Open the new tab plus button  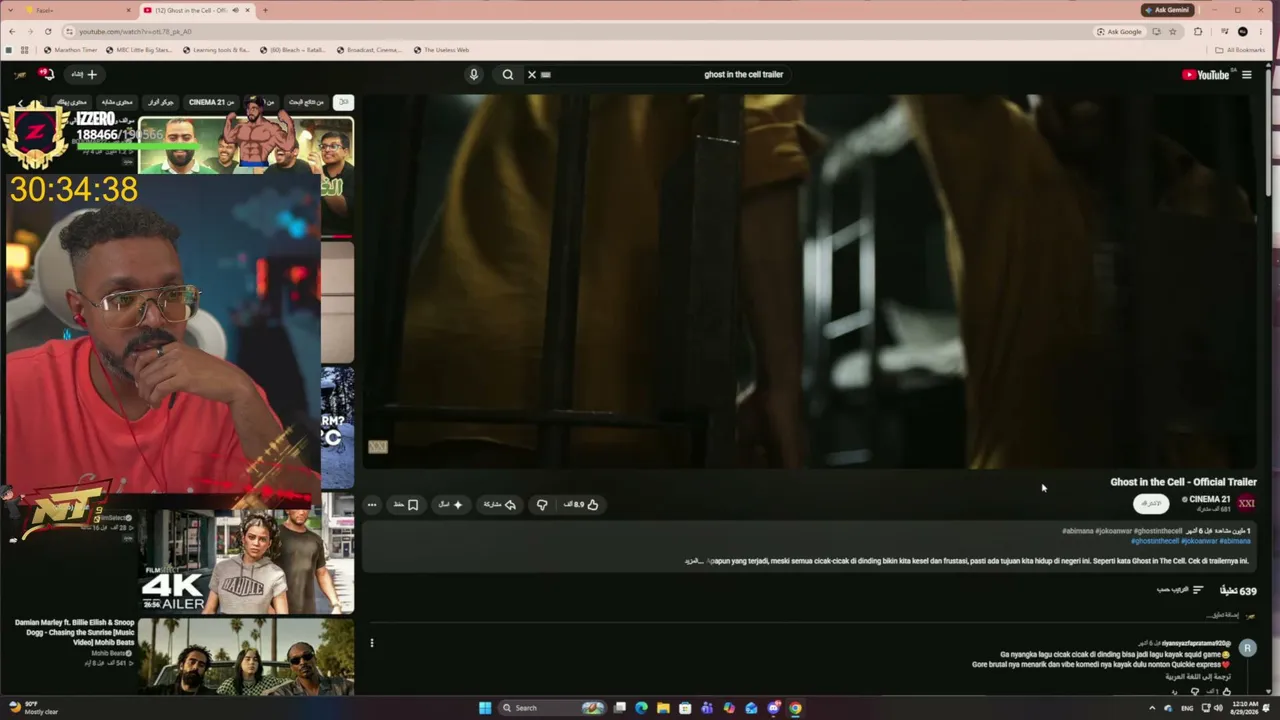click(x=265, y=10)
